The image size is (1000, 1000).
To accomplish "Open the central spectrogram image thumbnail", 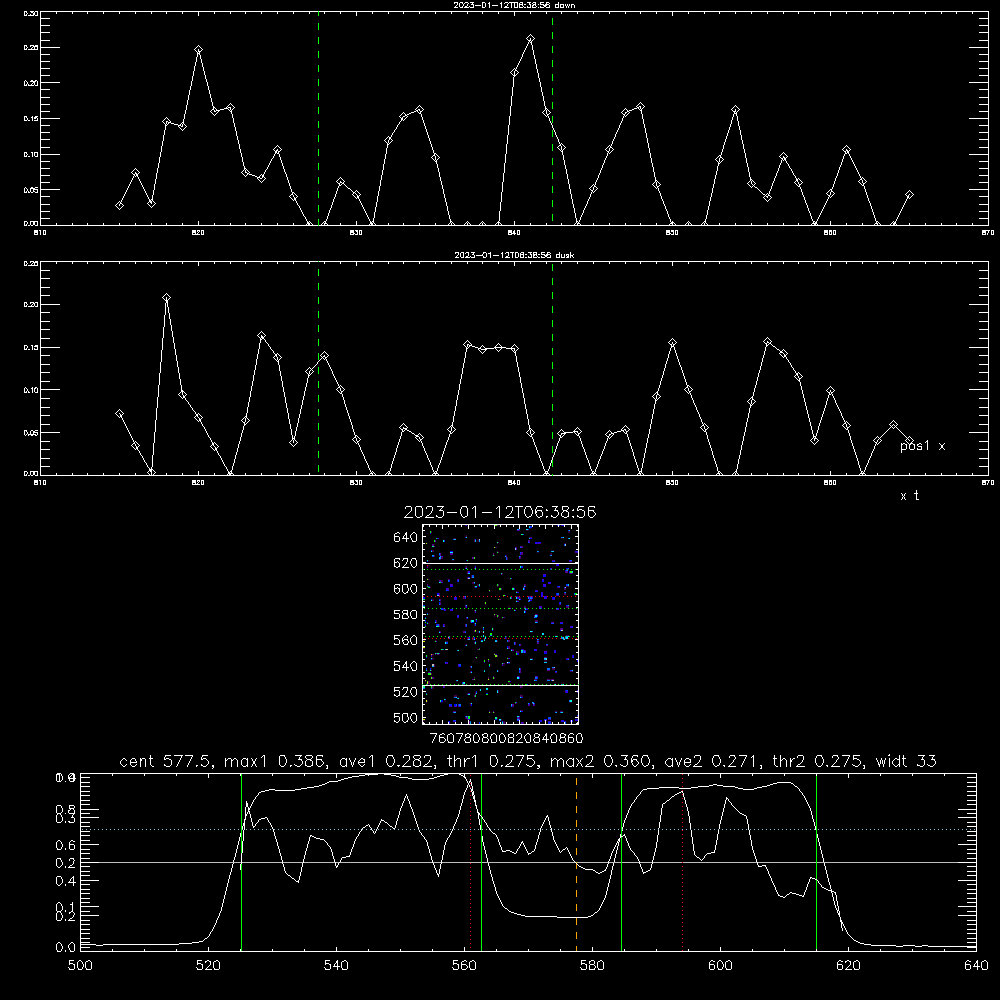I will [500, 624].
